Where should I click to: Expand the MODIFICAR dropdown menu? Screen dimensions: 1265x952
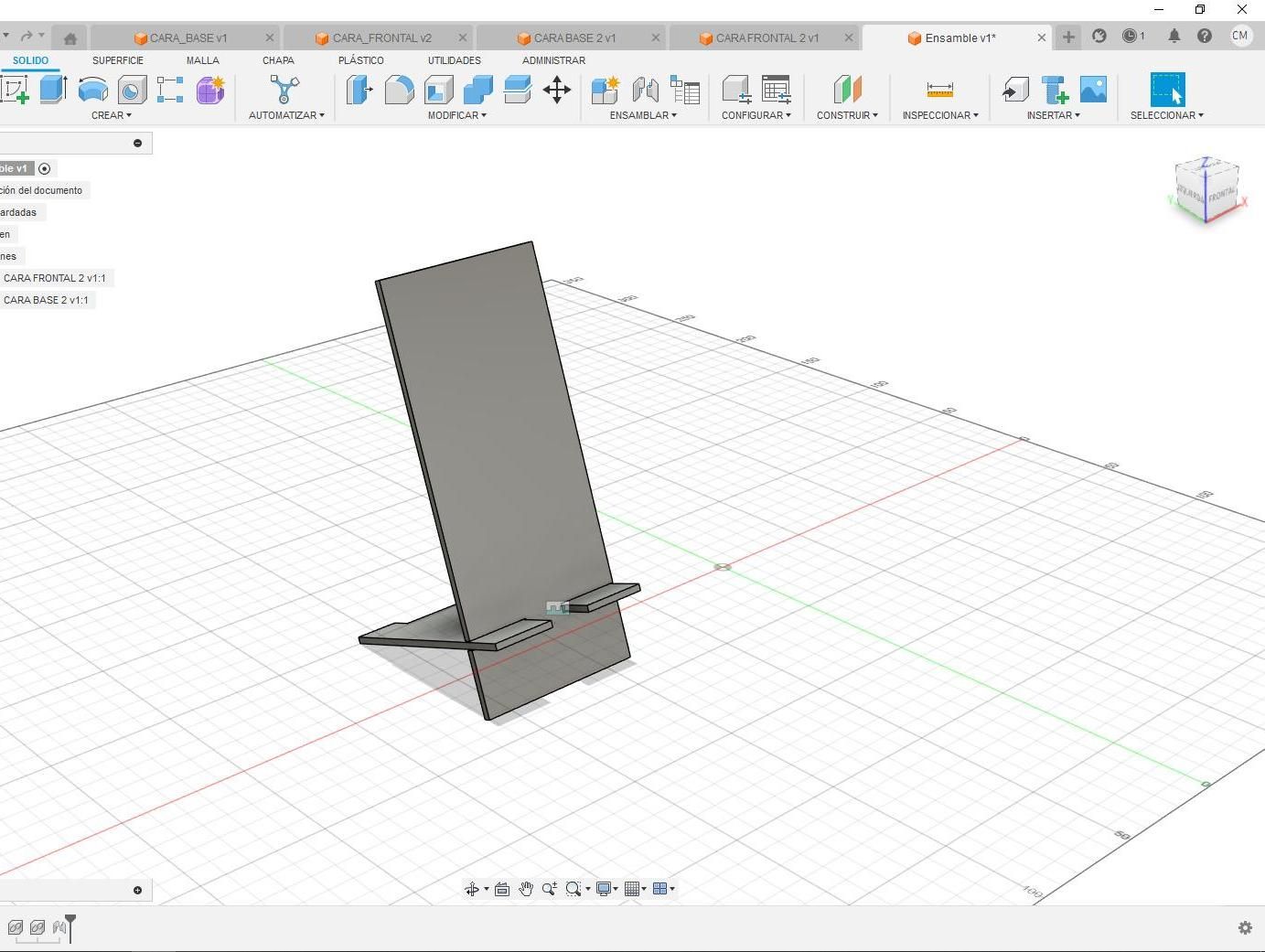pos(457,115)
